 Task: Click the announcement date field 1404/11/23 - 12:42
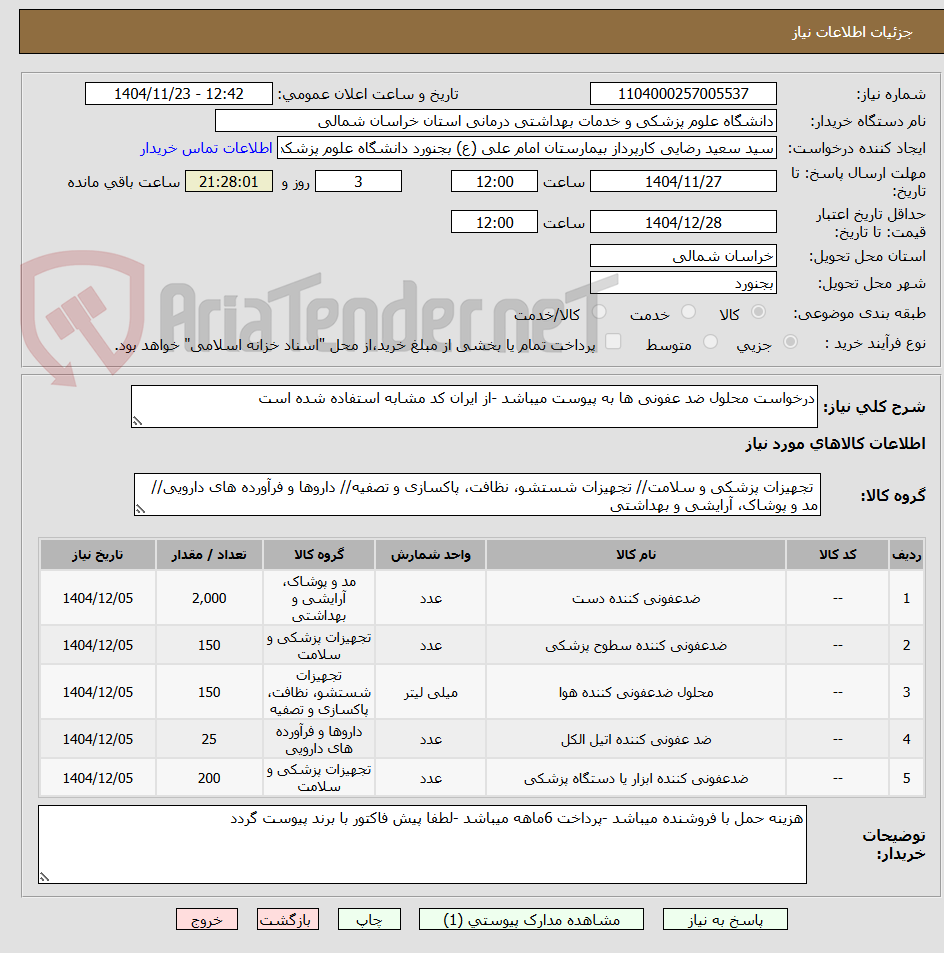coord(179,94)
